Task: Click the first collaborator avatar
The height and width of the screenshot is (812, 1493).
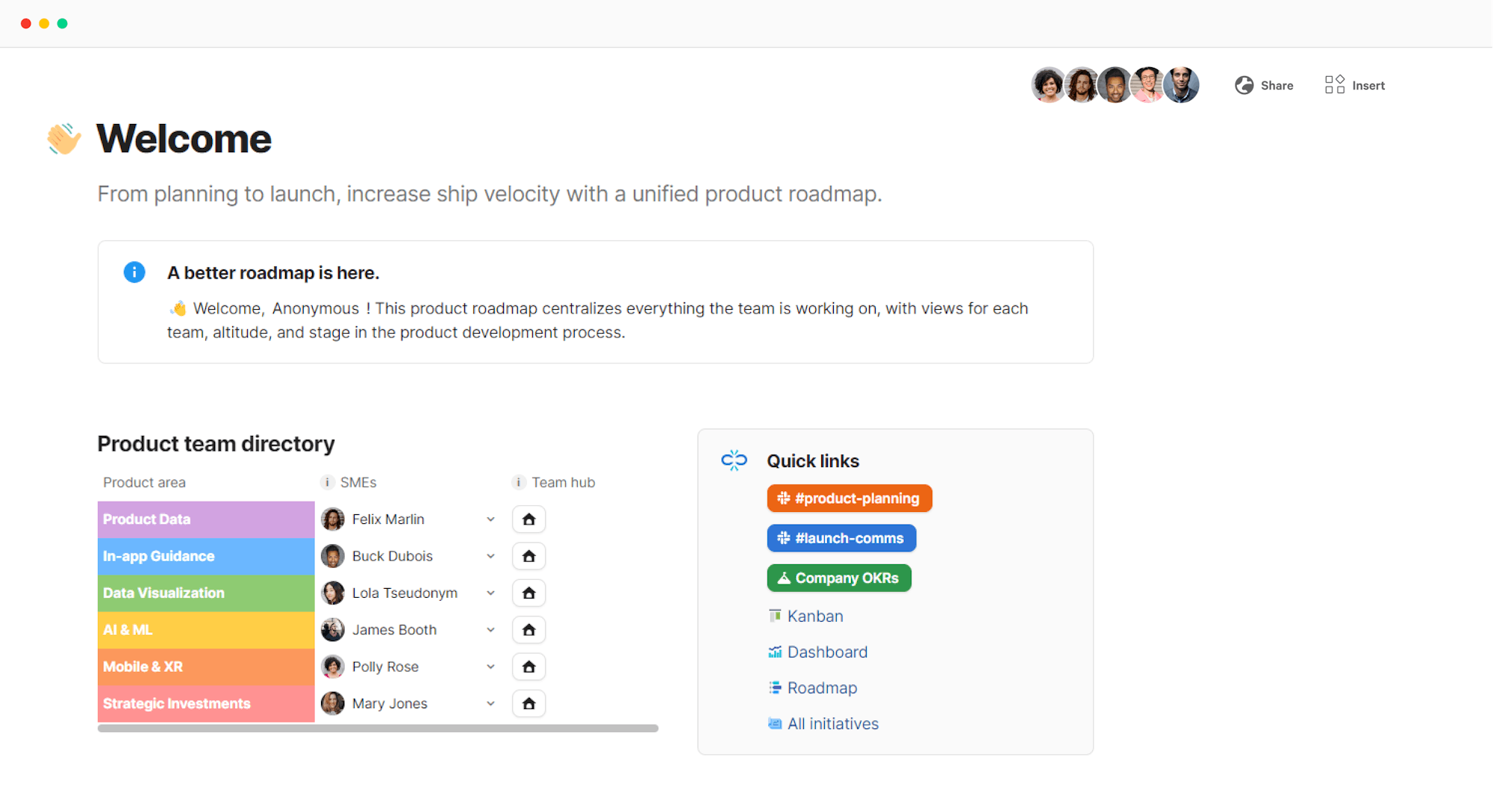Action: [1048, 85]
